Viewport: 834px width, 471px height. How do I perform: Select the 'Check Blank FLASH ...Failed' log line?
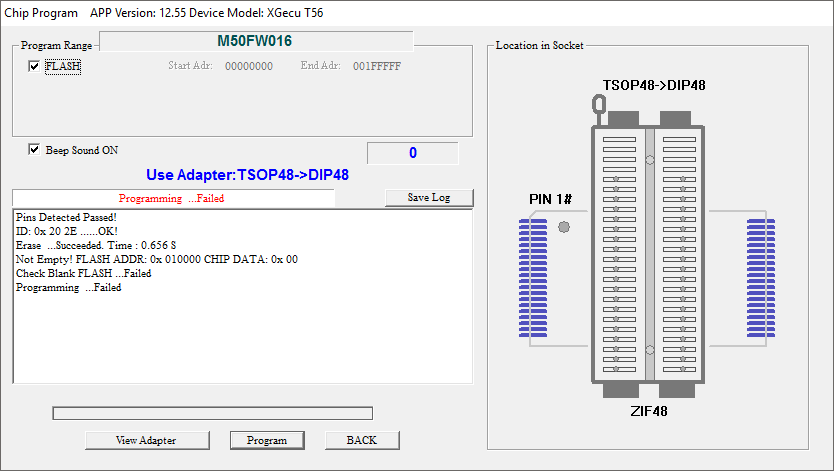(x=84, y=273)
